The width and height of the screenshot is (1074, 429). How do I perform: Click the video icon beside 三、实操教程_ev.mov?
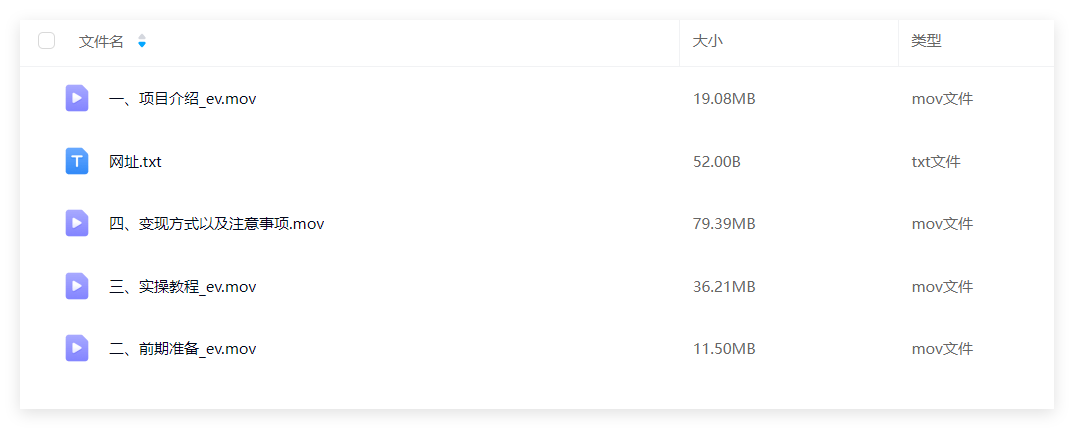(77, 286)
